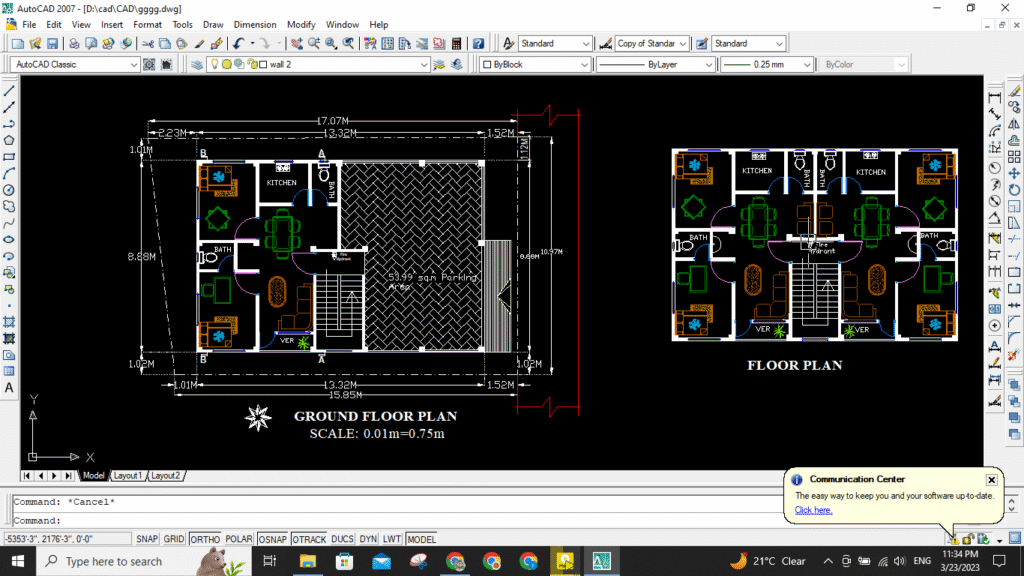The width and height of the screenshot is (1024, 576).
Task: Select the Line draw tool
Action: (x=9, y=91)
